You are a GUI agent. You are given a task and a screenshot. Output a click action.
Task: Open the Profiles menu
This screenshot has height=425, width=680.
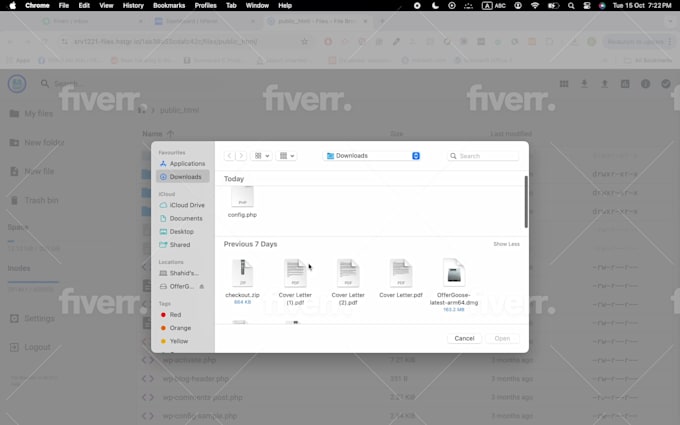[x=206, y=6]
